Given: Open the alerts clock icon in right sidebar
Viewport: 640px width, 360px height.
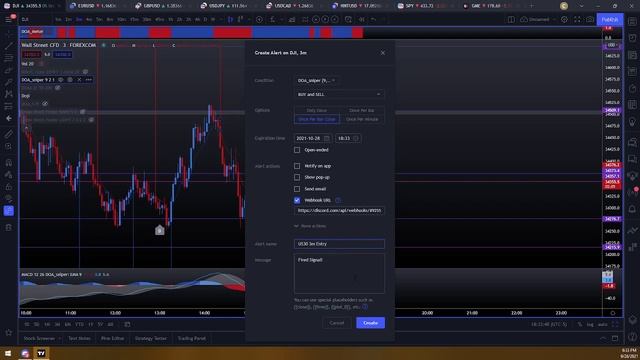Looking at the screenshot, I should 632,38.
